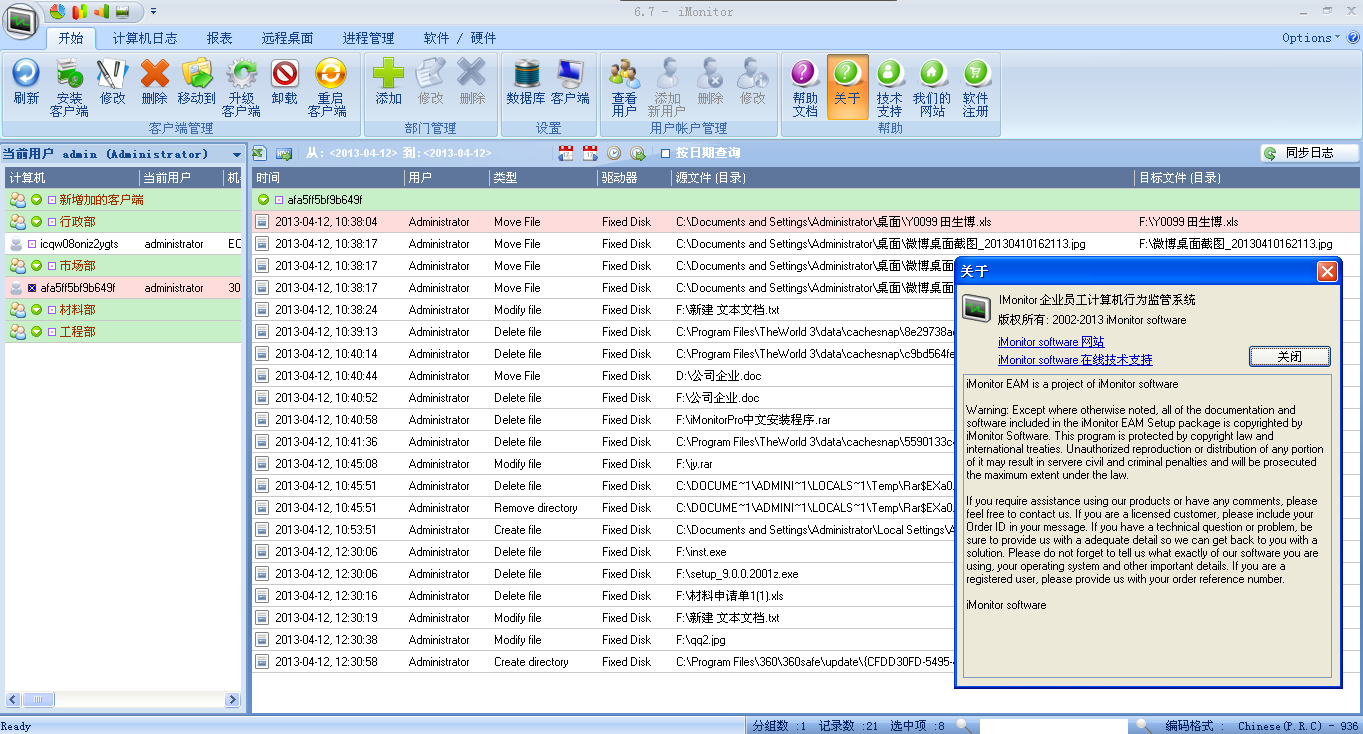The image size is (1363, 734).
Task: Open iMonitor software 网站 link
Action: click(x=1051, y=342)
